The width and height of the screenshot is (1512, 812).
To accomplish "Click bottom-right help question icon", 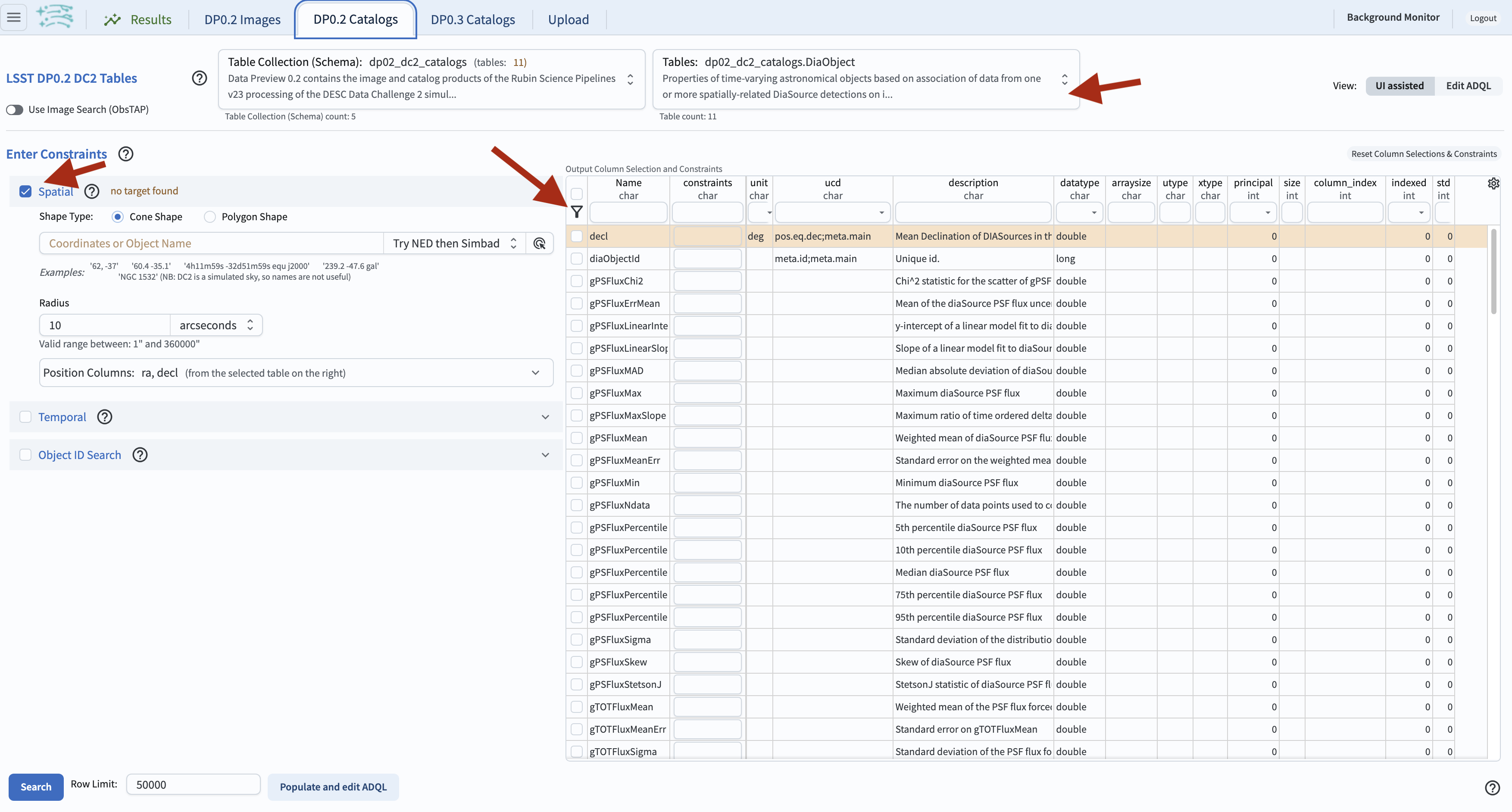I will tap(1492, 787).
